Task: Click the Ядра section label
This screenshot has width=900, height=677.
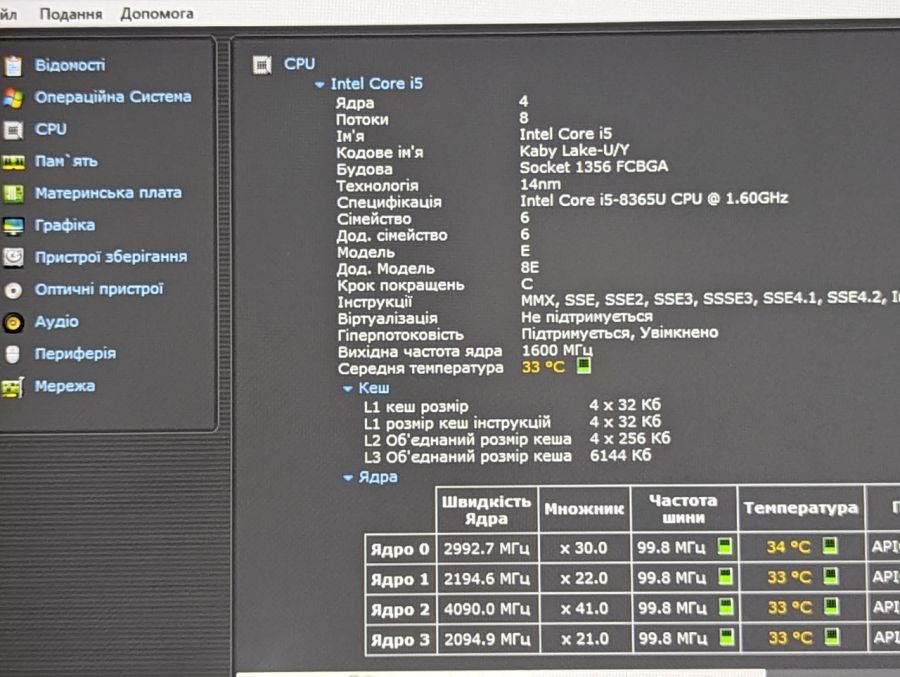Action: tap(378, 477)
